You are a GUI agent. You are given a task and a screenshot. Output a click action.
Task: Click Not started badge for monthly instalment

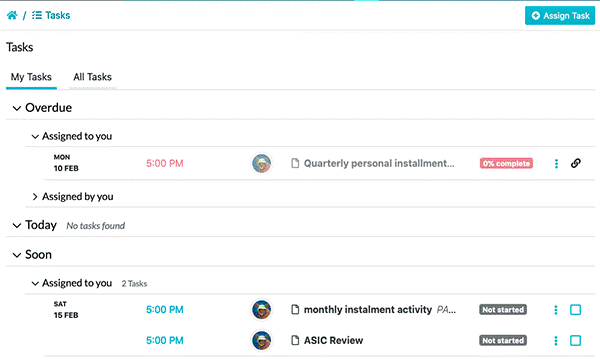503,310
